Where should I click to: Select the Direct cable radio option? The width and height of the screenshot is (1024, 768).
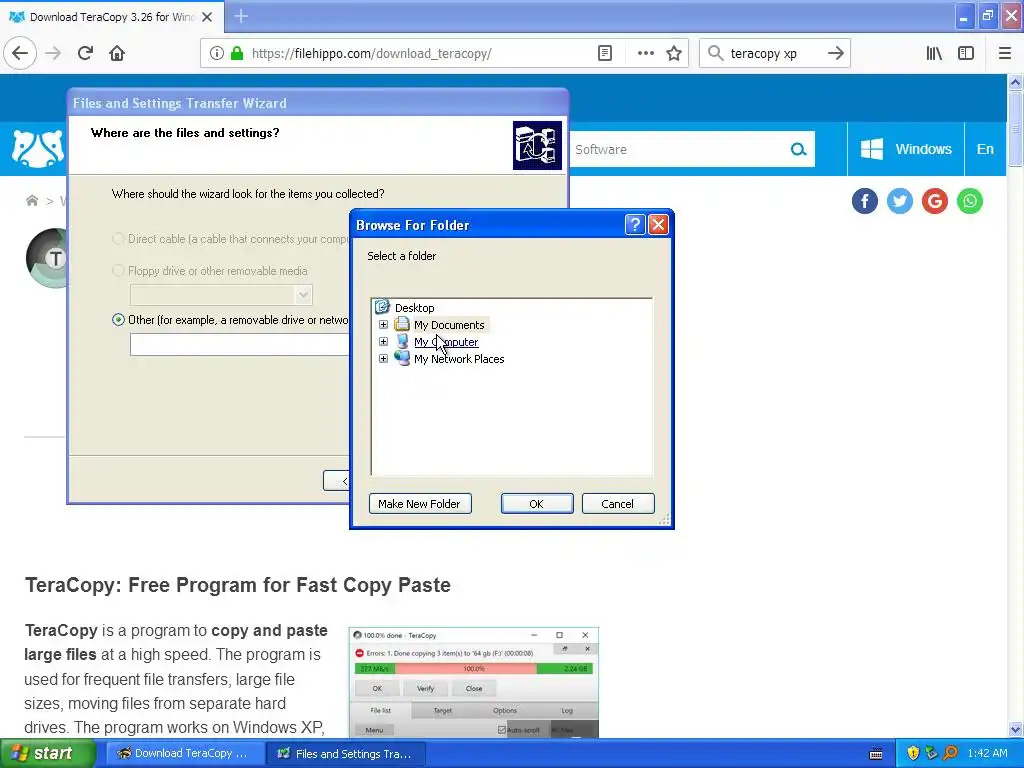click(x=118, y=239)
